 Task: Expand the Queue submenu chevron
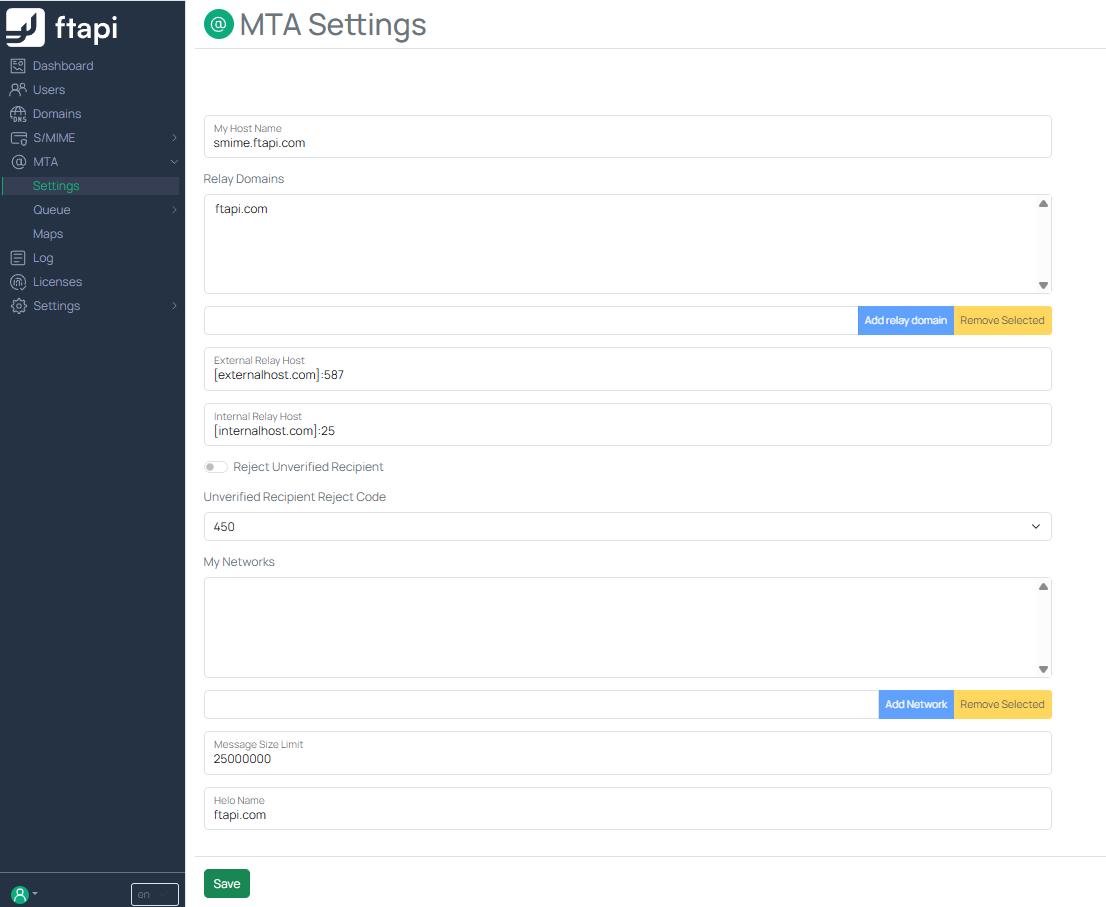(x=174, y=210)
